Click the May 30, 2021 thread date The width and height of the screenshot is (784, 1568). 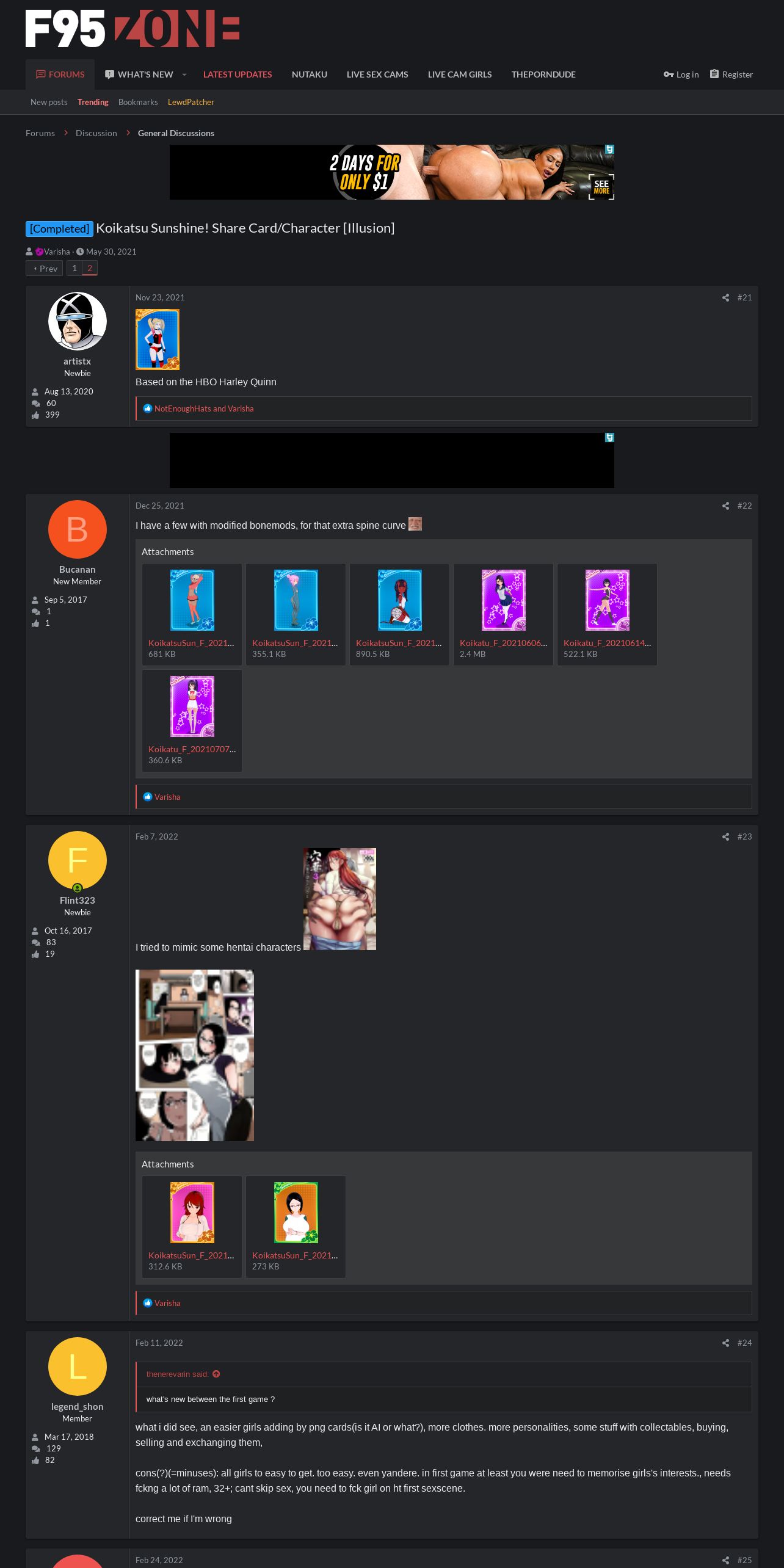coord(111,252)
